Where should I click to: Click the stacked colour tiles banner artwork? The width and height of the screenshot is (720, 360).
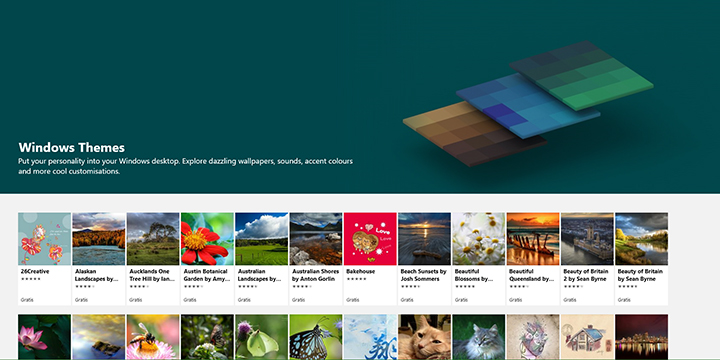pos(528,103)
